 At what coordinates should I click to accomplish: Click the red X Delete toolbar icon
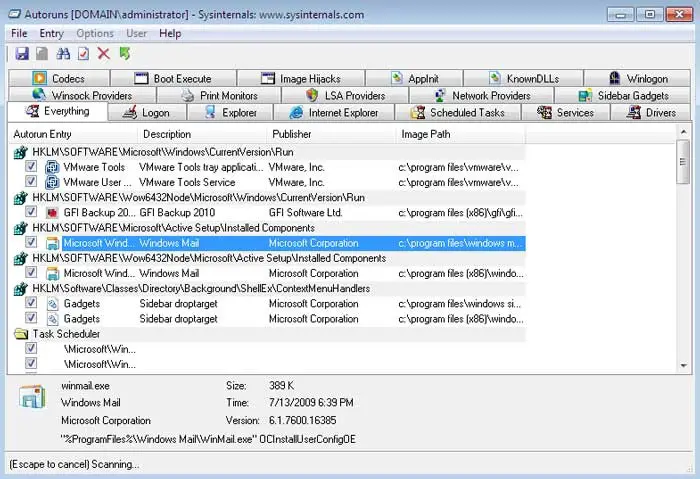click(x=104, y=54)
